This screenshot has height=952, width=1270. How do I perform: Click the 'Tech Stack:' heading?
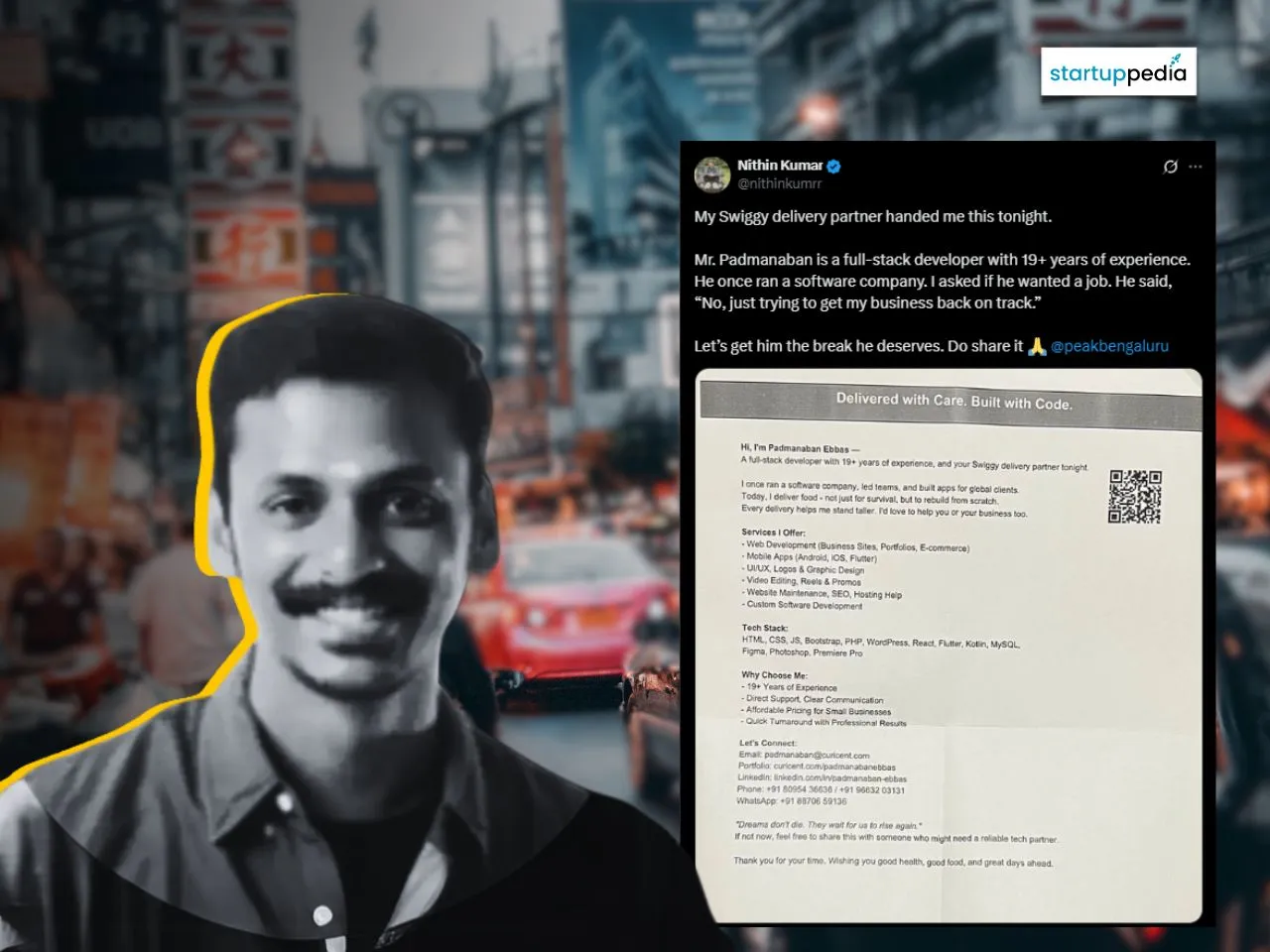click(765, 628)
